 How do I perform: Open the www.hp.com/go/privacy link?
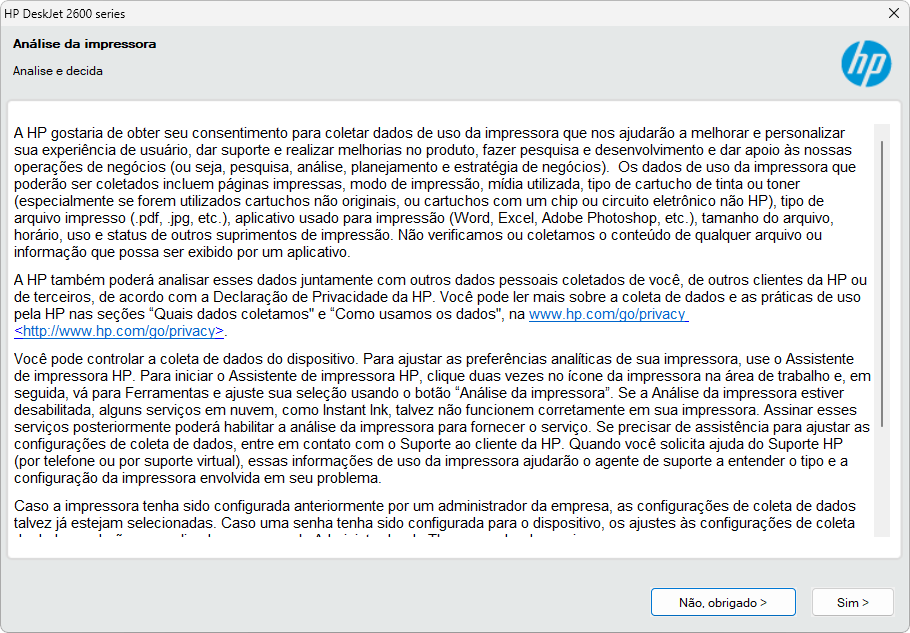[607, 314]
